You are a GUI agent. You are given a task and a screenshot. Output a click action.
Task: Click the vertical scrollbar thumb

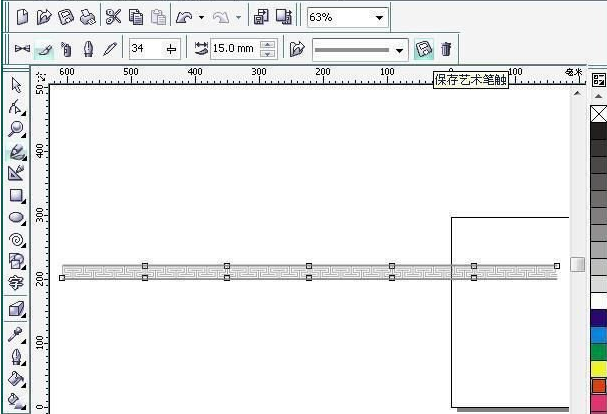(x=577, y=265)
